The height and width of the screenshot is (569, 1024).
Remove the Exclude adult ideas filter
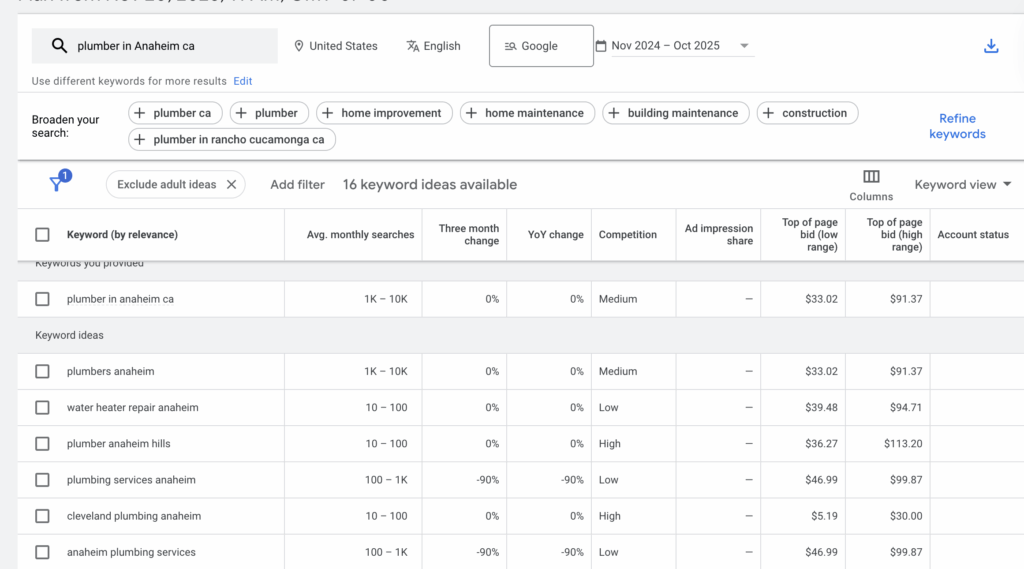click(x=231, y=184)
